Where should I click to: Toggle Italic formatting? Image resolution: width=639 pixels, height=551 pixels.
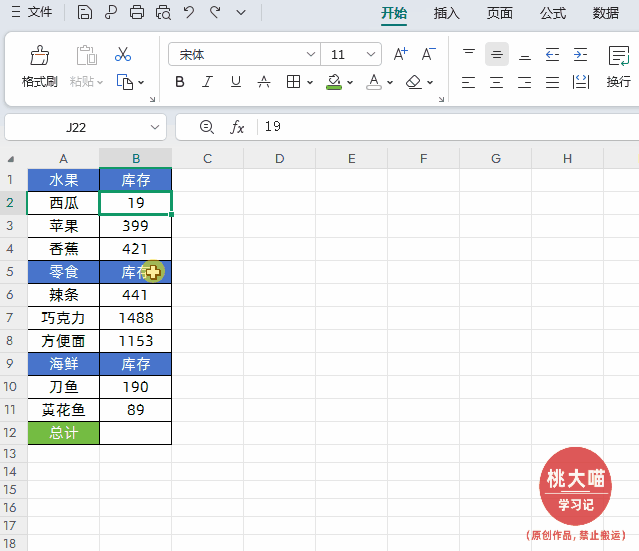(207, 82)
